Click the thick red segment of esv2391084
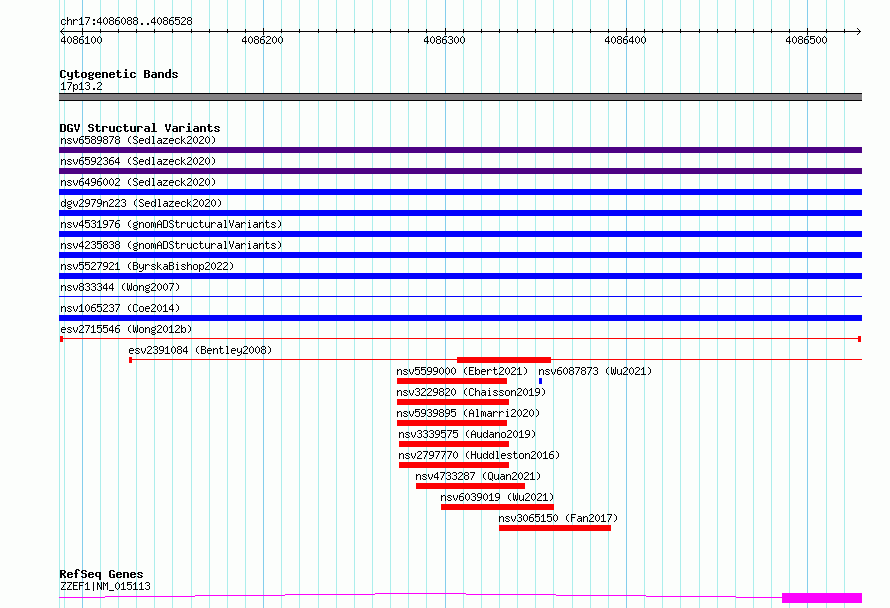This screenshot has width=890, height=608. click(x=504, y=360)
